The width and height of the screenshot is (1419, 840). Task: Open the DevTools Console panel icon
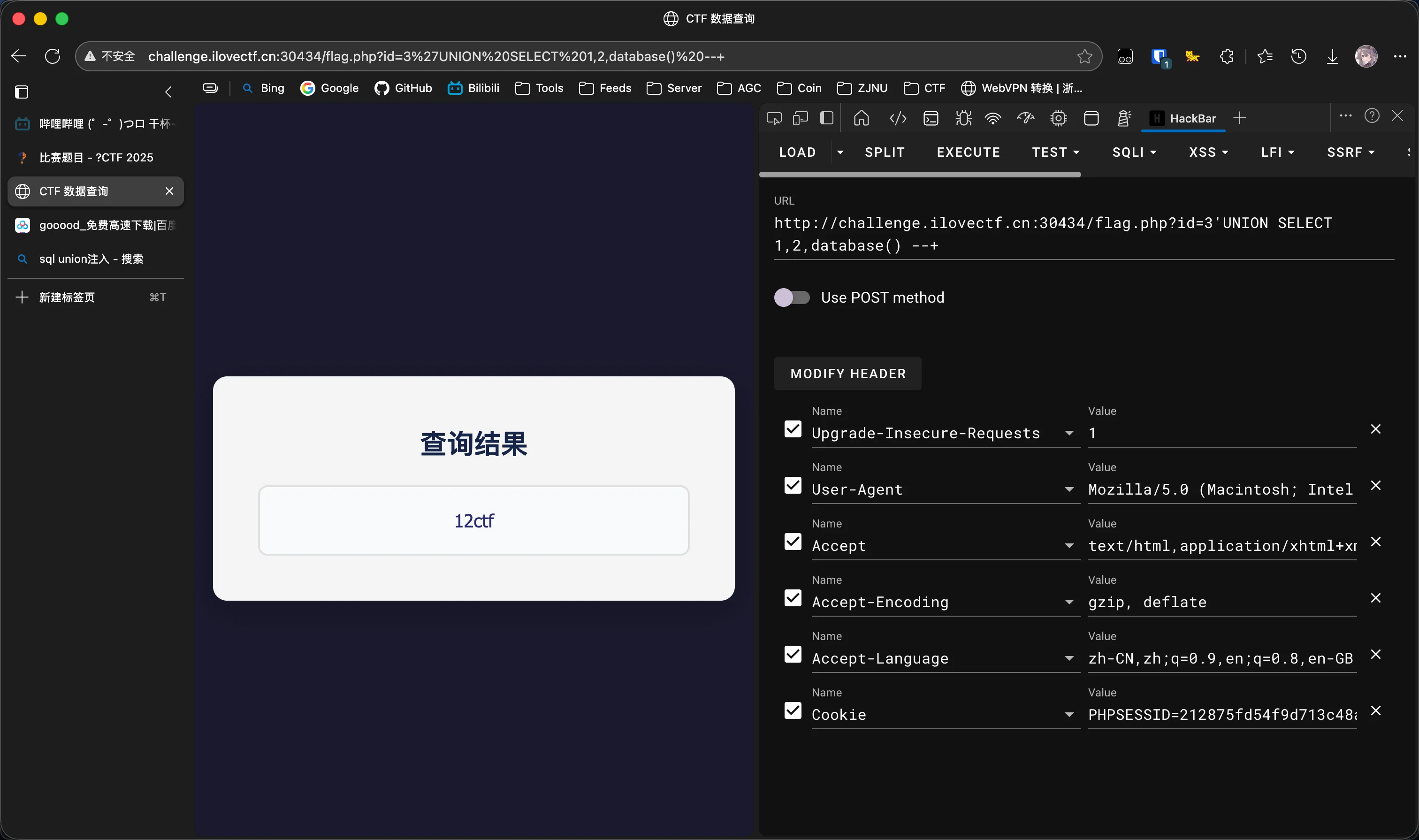pyautogui.click(x=931, y=118)
